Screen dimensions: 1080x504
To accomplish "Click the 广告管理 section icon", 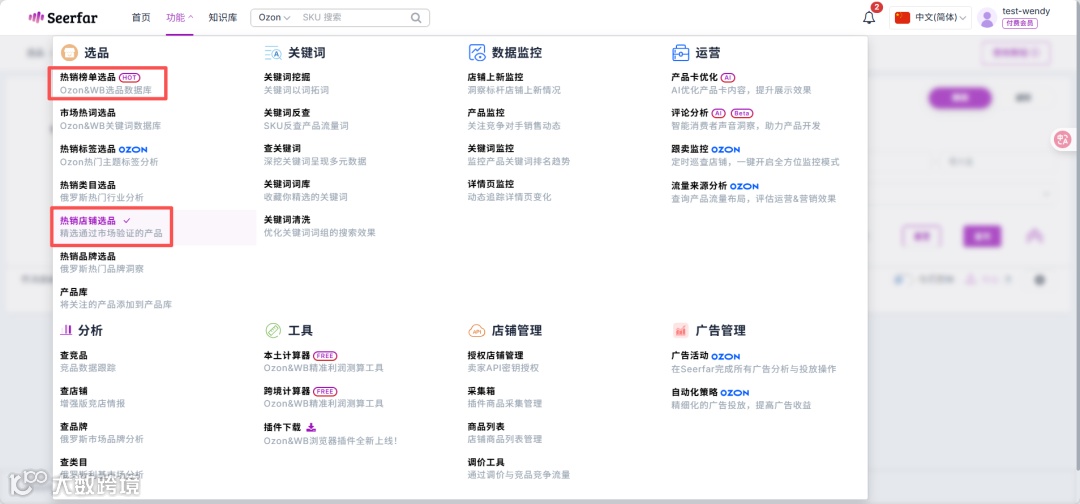I will pyautogui.click(x=681, y=331).
